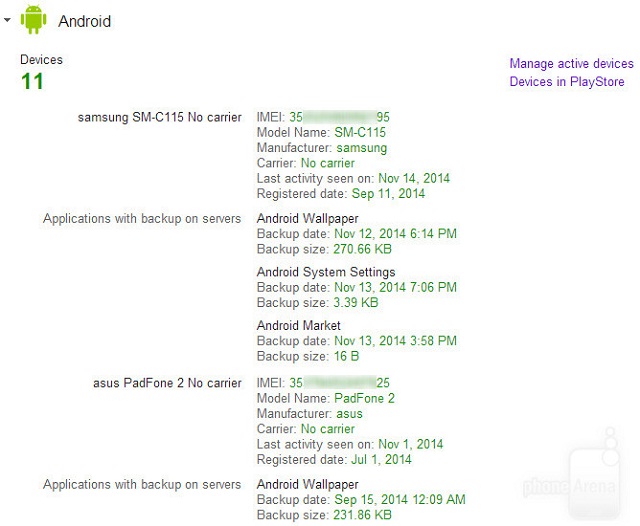640x526 pixels.
Task: Click the SM-C115 model name value
Action: (360, 132)
